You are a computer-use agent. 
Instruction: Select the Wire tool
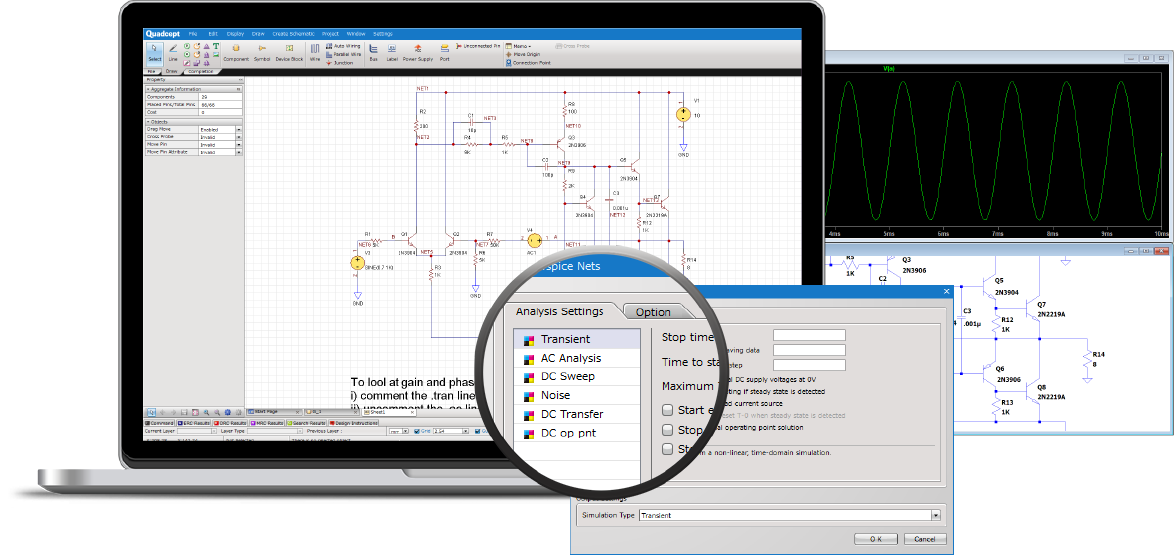pos(314,50)
